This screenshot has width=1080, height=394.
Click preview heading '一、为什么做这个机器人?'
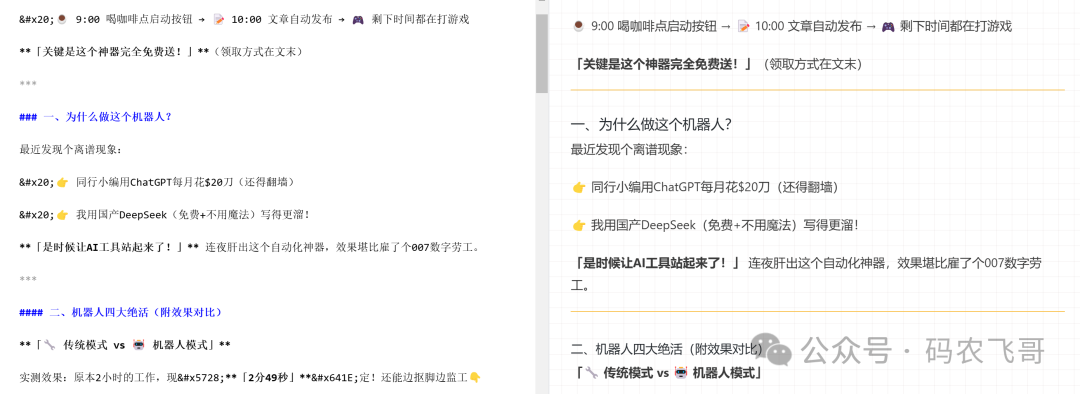651,125
